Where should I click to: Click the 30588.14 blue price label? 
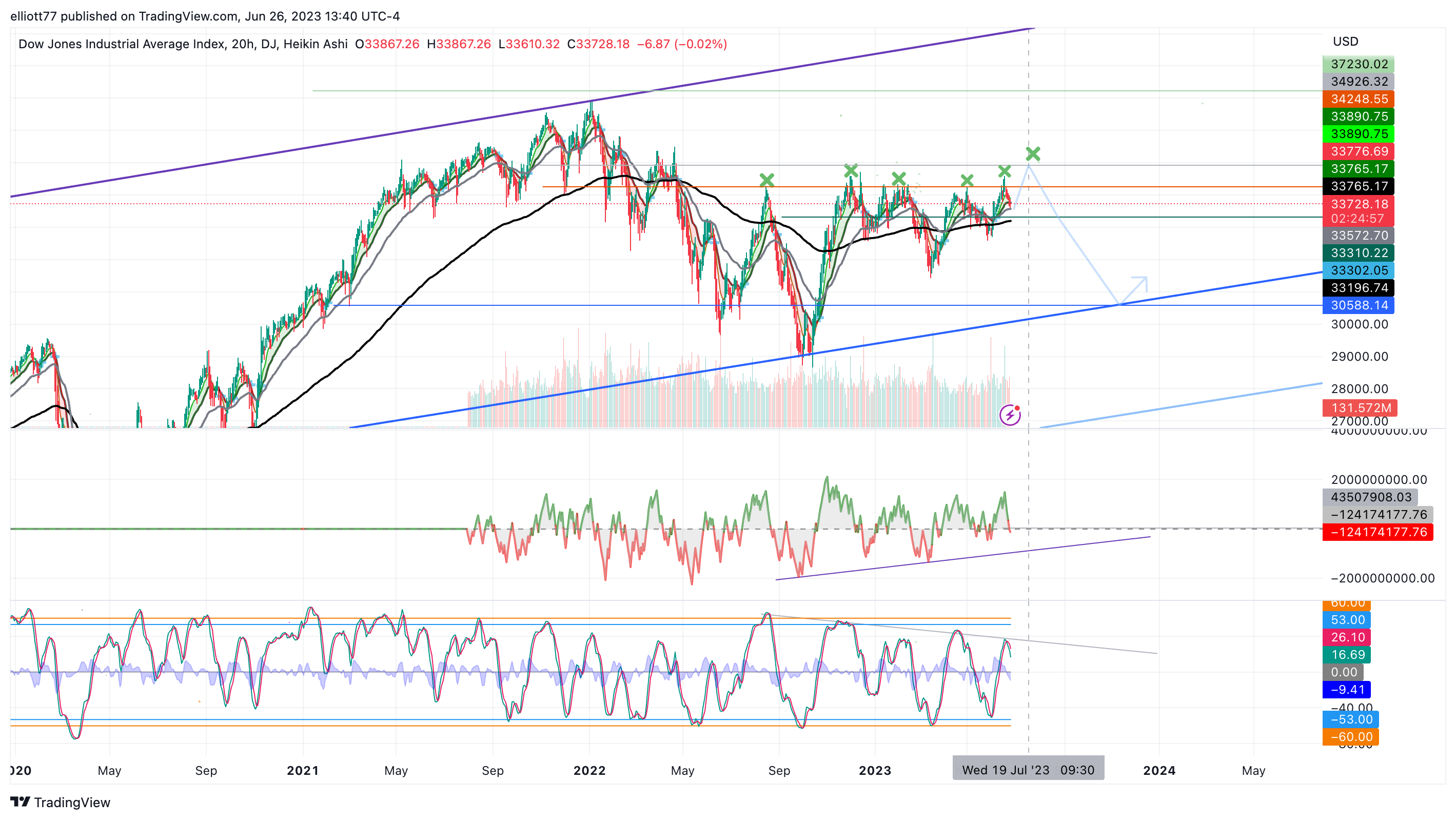click(x=1358, y=305)
